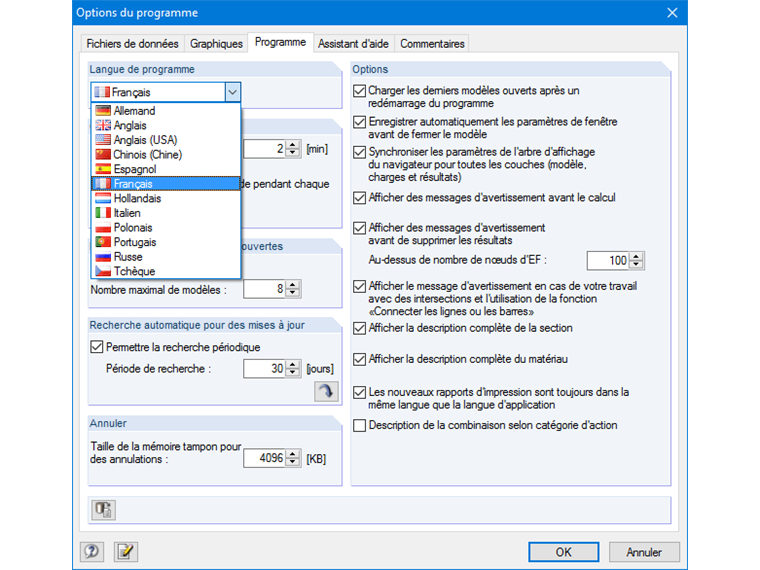Choose Russe language option
This screenshot has height=570, width=760.
(x=166, y=256)
